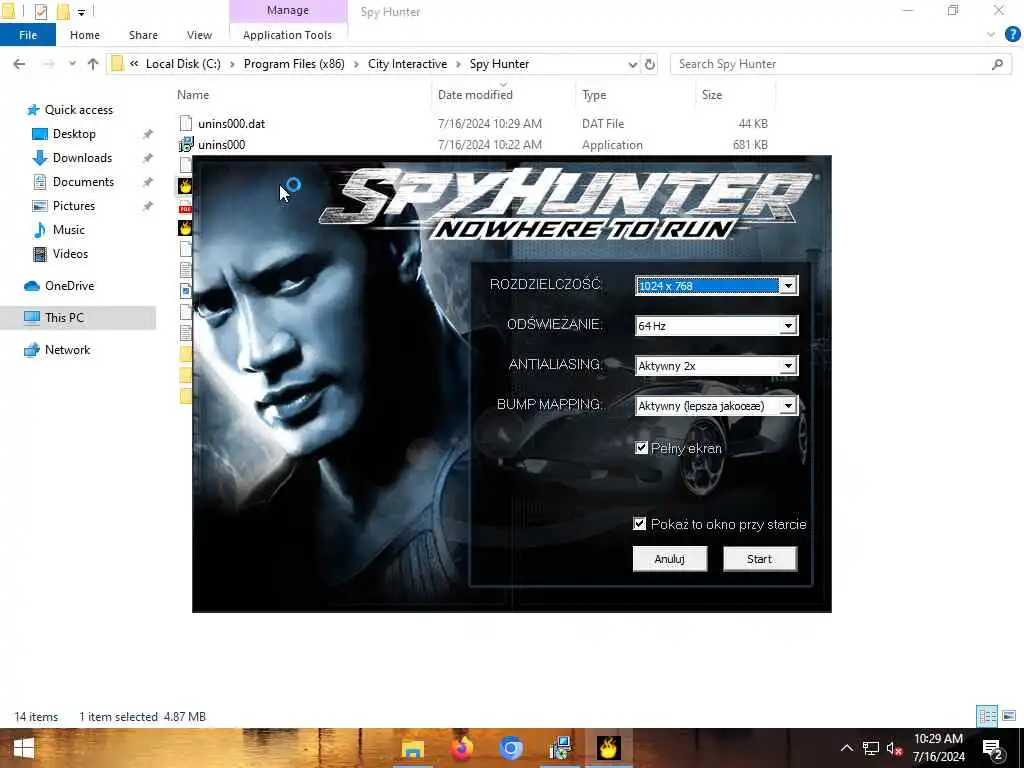Image resolution: width=1024 pixels, height=768 pixels.
Task: Click City Interactive breadcrumb
Action: 408,64
